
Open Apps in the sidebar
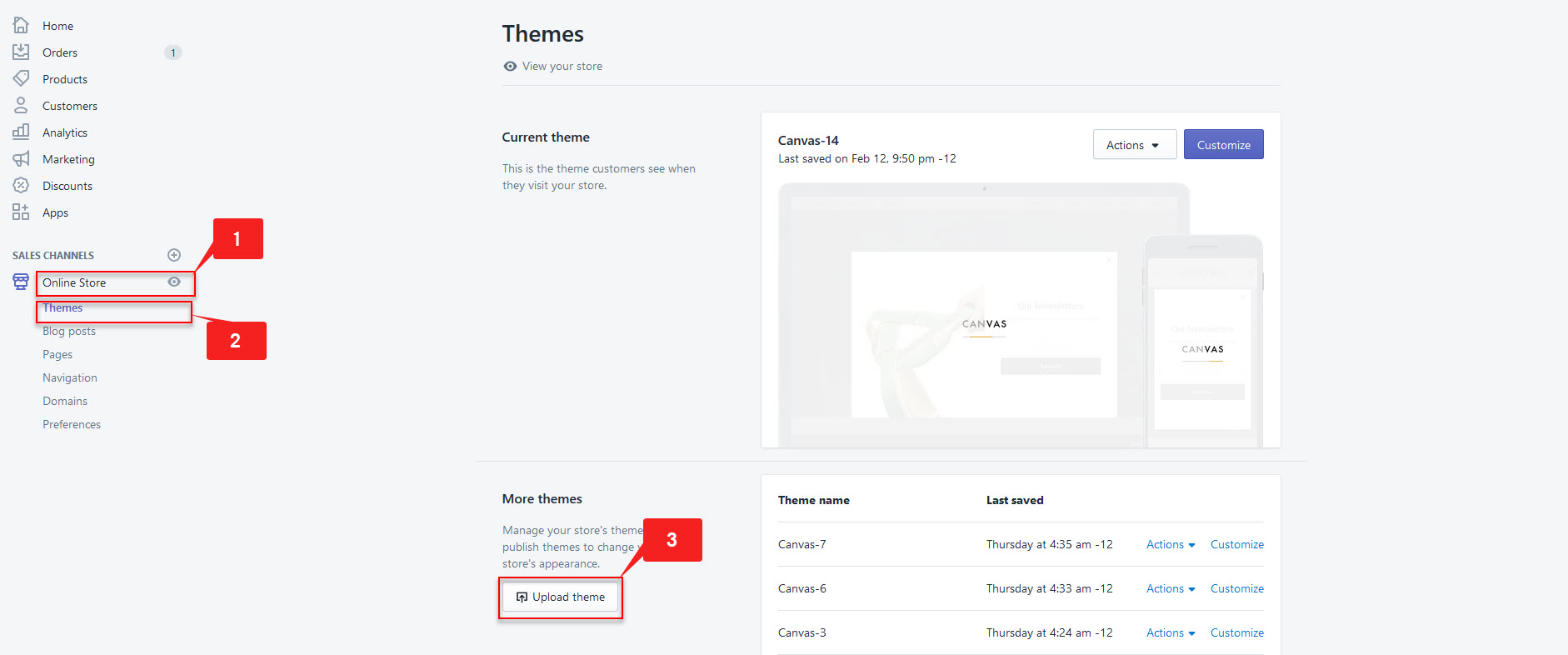pyautogui.click(x=55, y=212)
